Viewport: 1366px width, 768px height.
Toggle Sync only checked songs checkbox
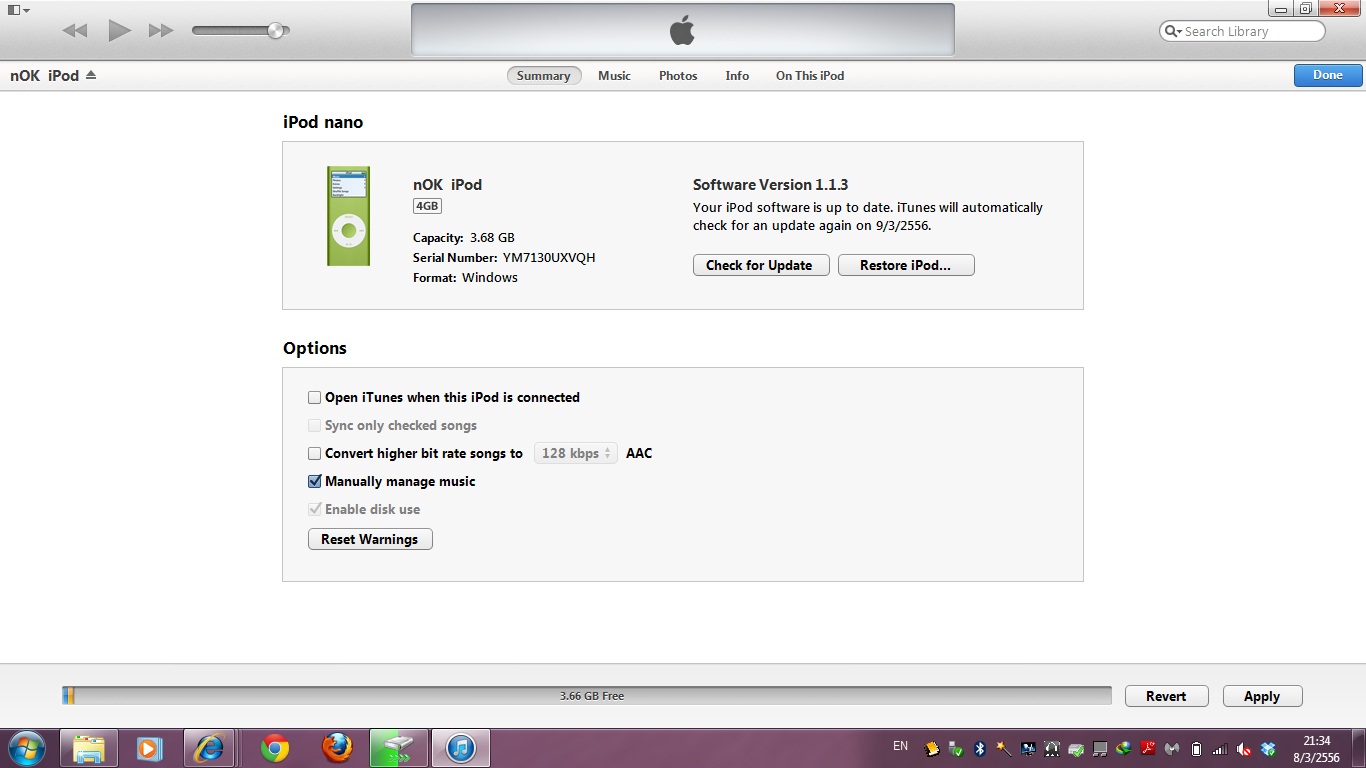coord(315,425)
